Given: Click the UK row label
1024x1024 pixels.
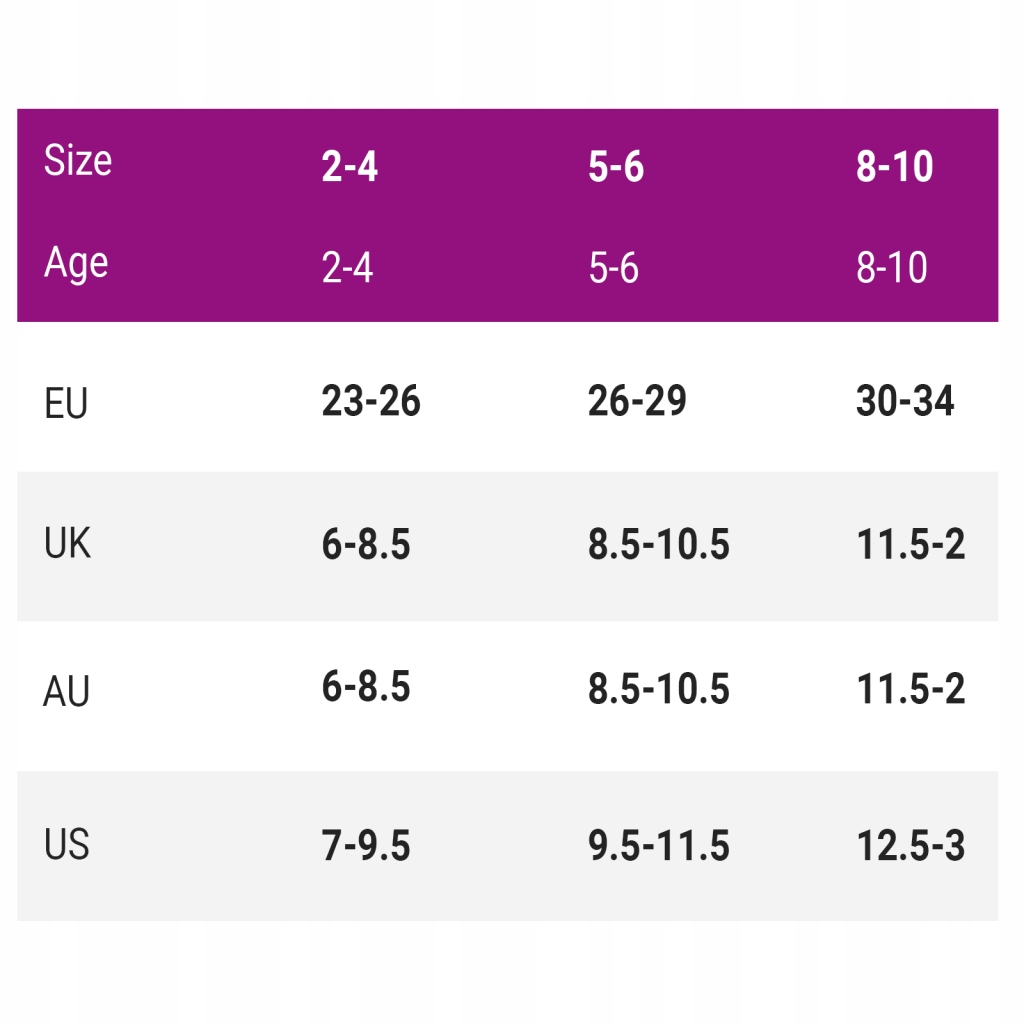Looking at the screenshot, I should pyautogui.click(x=68, y=544).
